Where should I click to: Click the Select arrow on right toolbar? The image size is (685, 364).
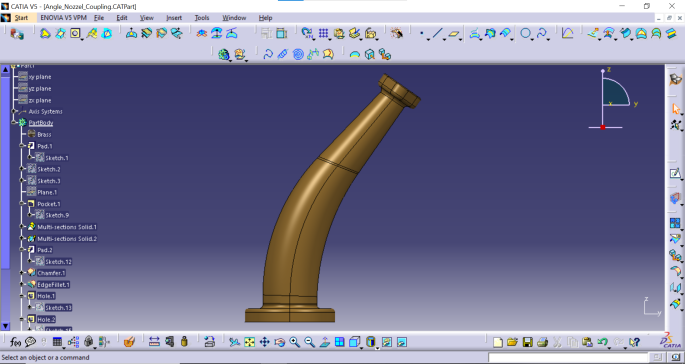[x=675, y=109]
